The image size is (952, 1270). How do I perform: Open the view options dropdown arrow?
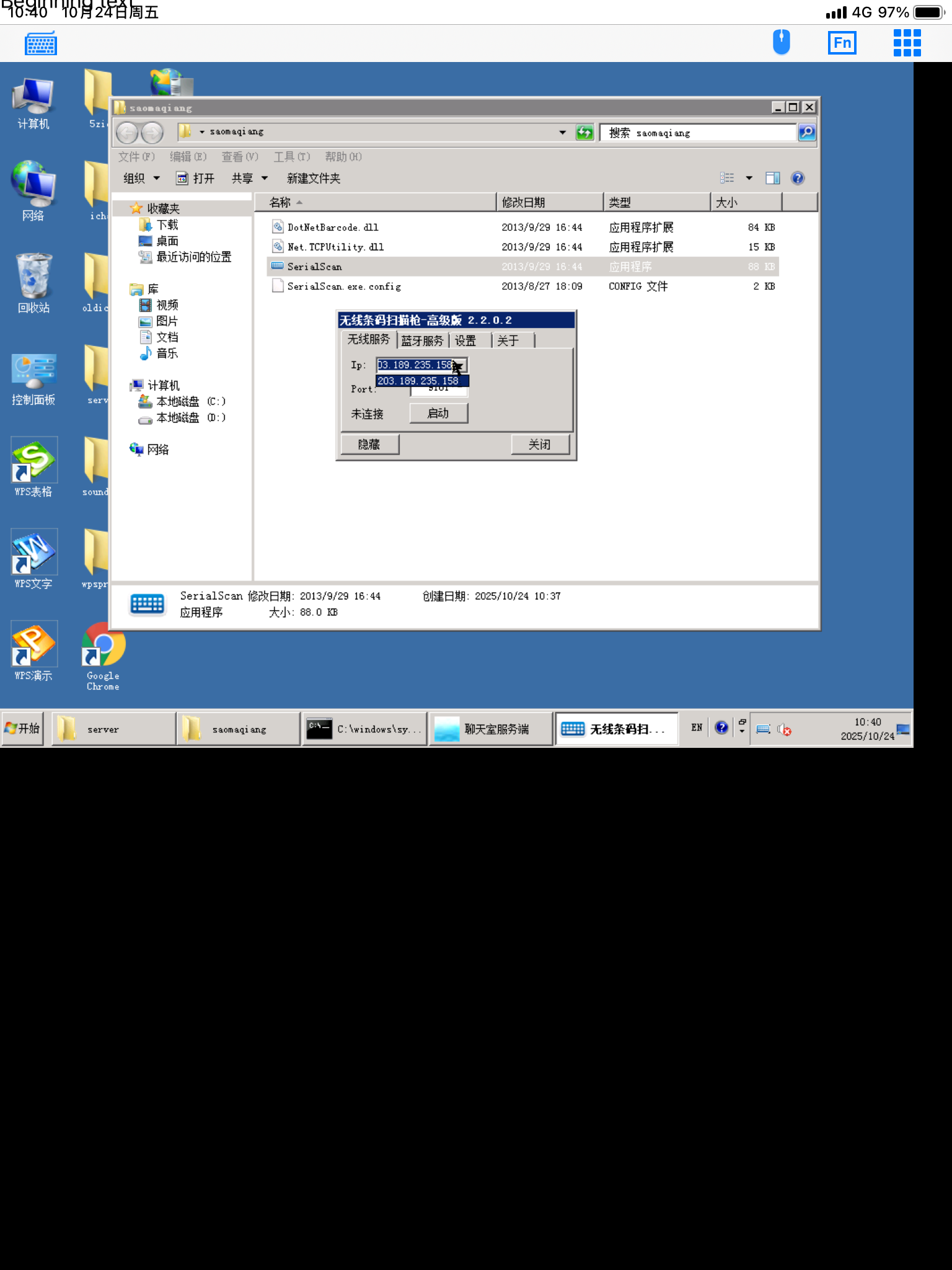pos(749,179)
